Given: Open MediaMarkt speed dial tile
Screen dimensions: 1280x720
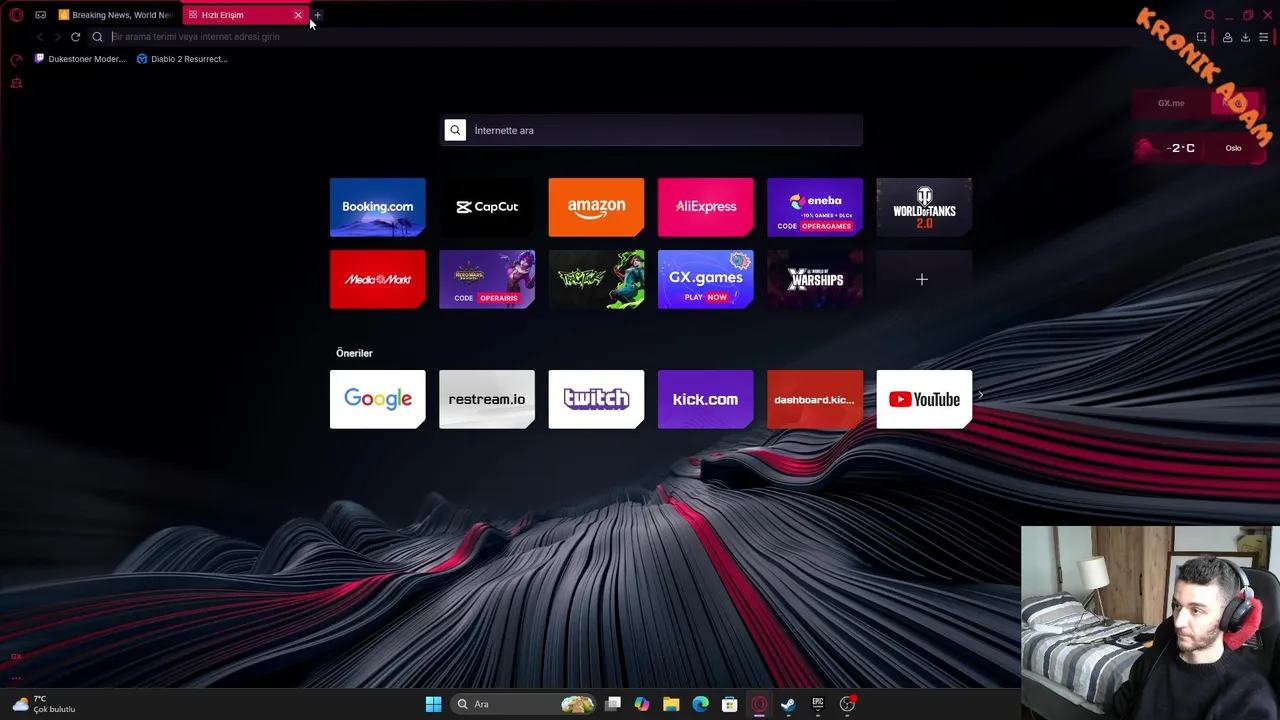Looking at the screenshot, I should [378, 279].
